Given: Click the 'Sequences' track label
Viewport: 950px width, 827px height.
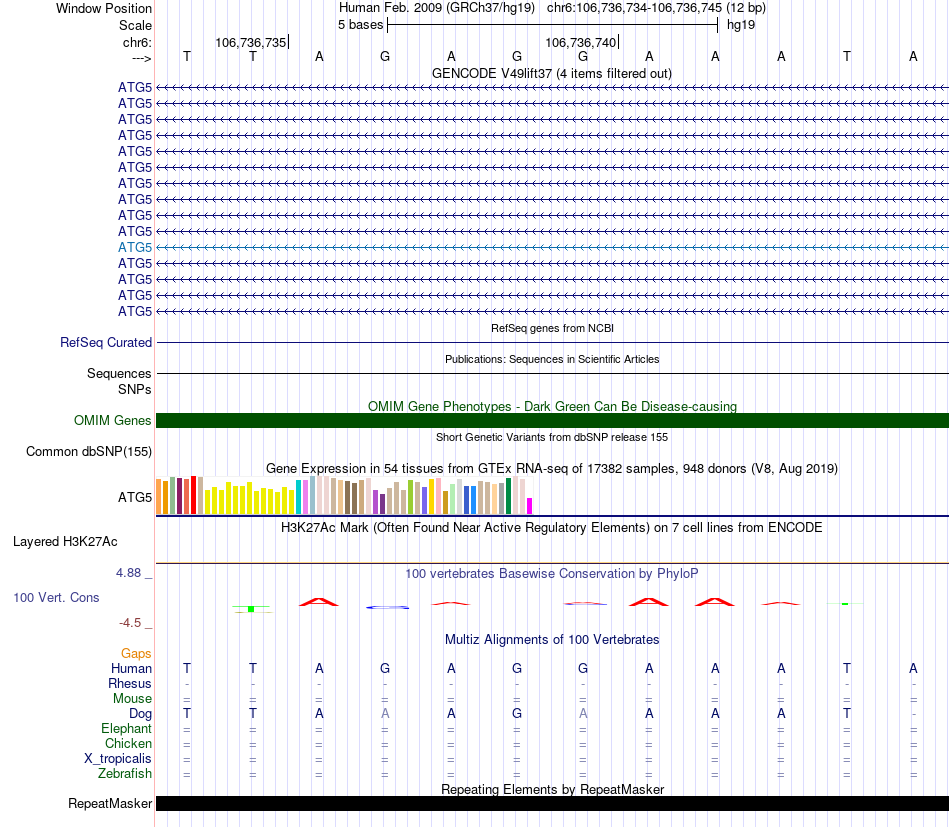Looking at the screenshot, I should (x=119, y=373).
